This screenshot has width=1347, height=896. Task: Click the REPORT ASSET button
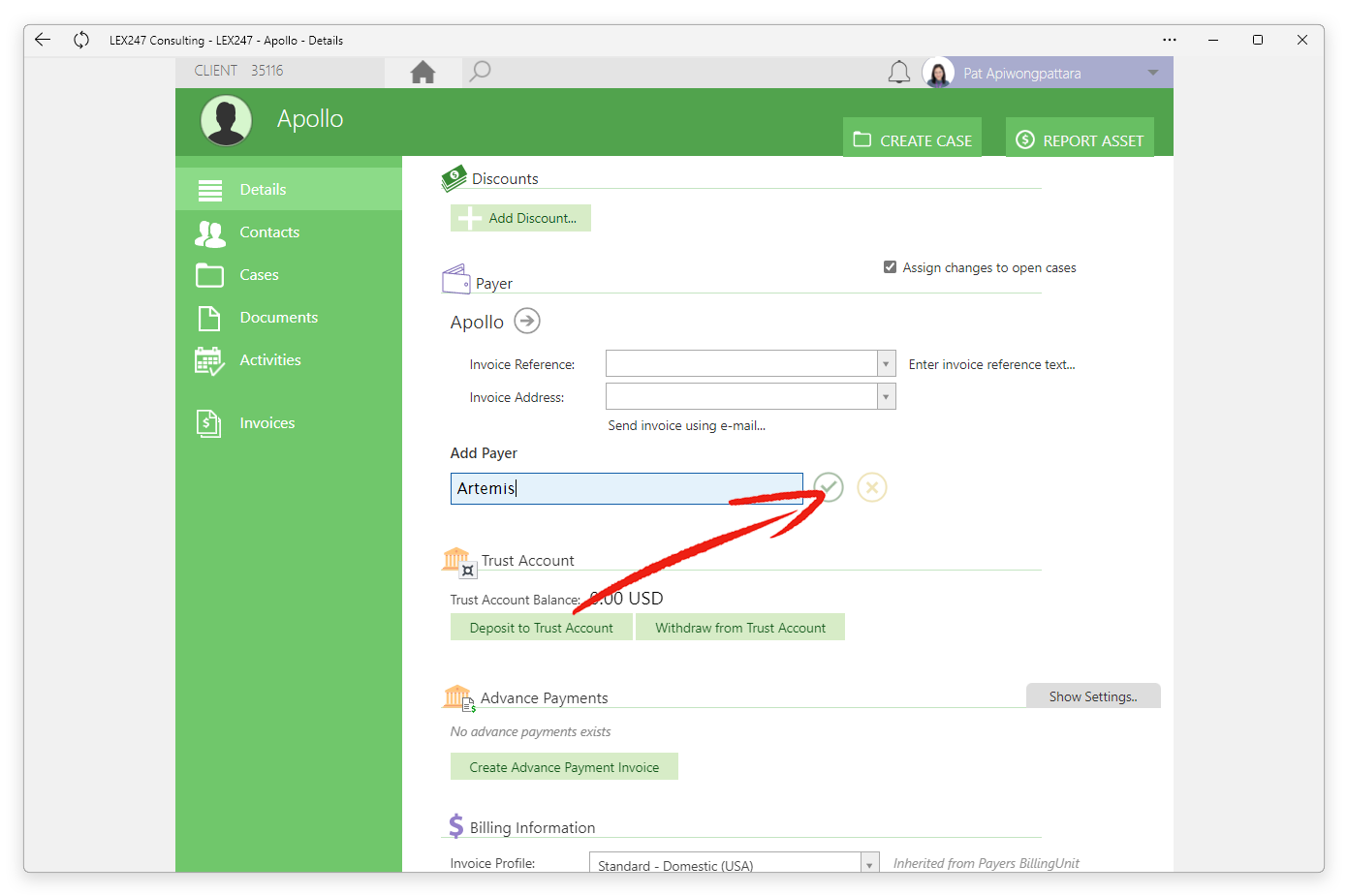(x=1080, y=138)
